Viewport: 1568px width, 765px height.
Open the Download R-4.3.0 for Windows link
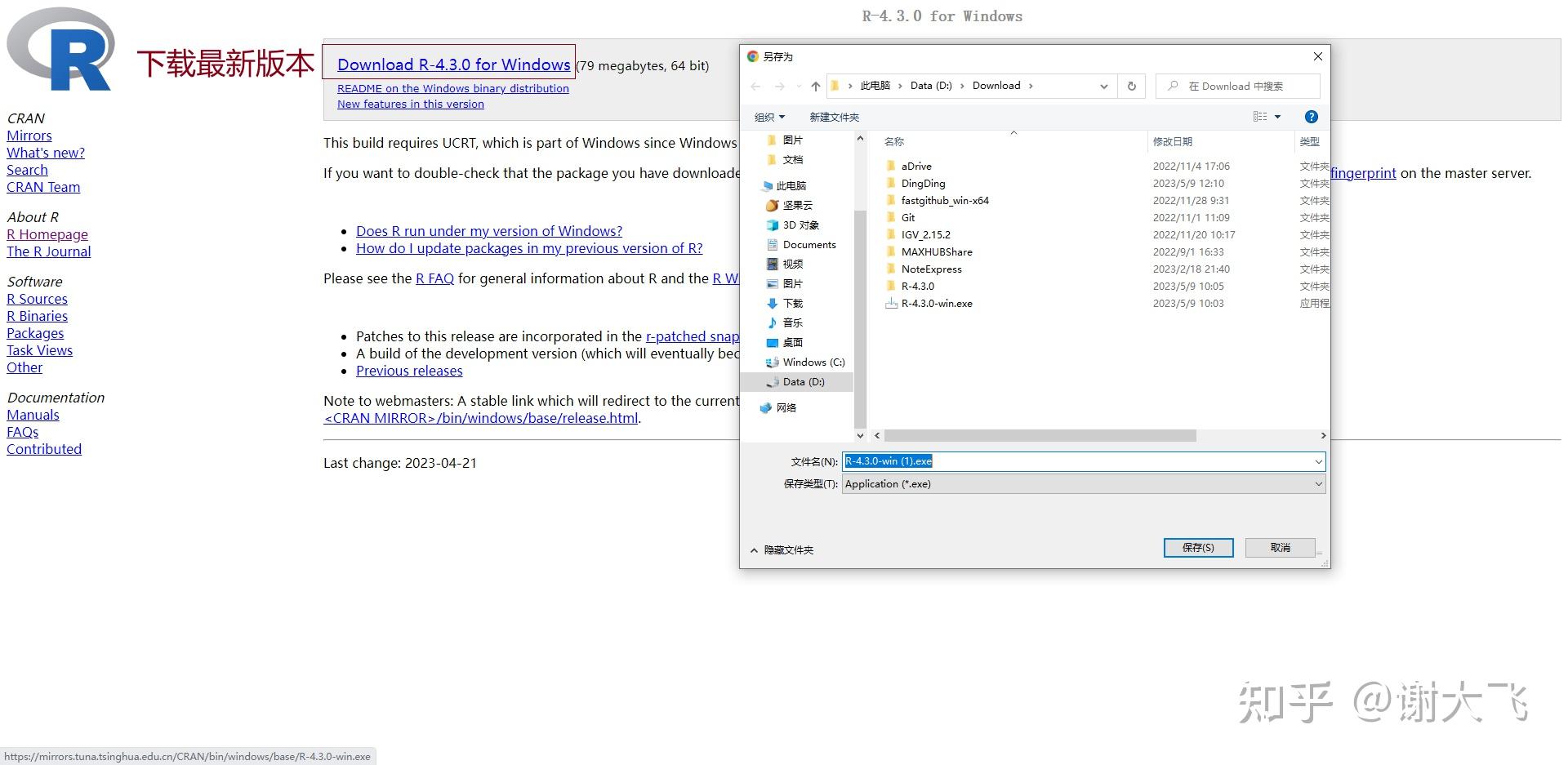click(x=454, y=64)
